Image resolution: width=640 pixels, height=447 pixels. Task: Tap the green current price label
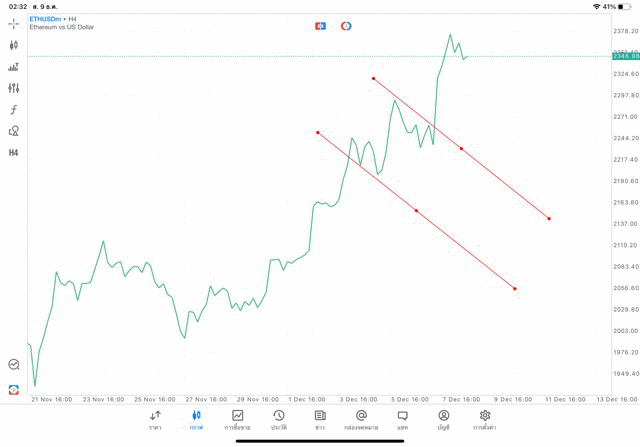click(625, 56)
